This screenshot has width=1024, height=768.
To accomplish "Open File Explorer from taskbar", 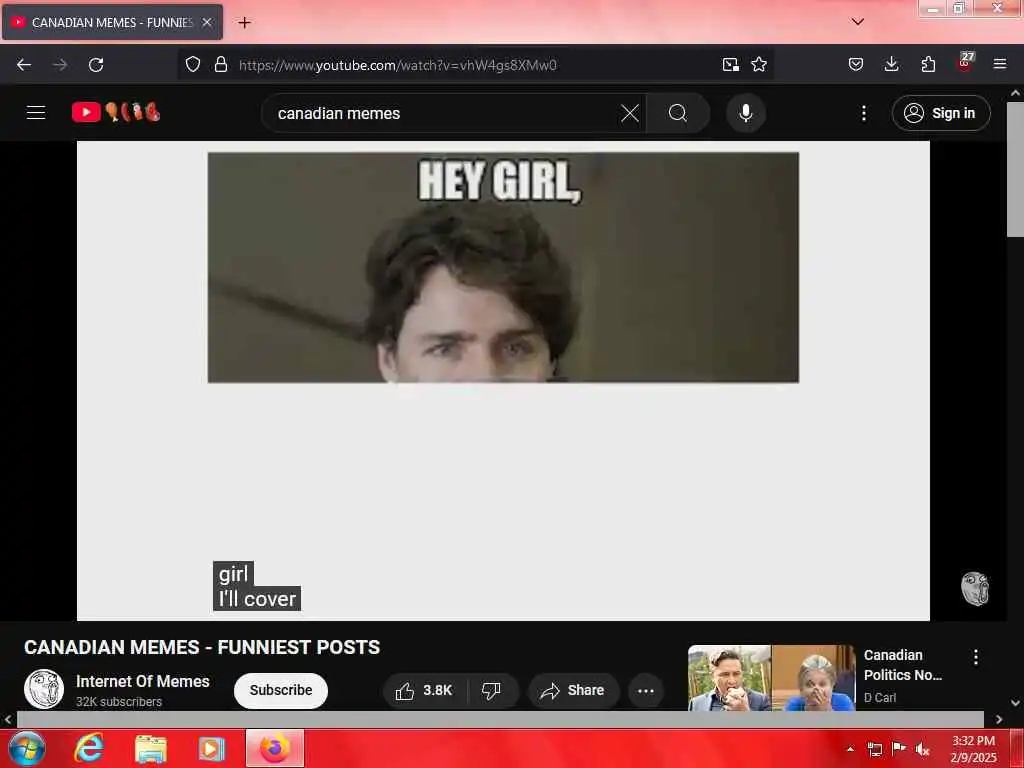I will tap(151, 748).
